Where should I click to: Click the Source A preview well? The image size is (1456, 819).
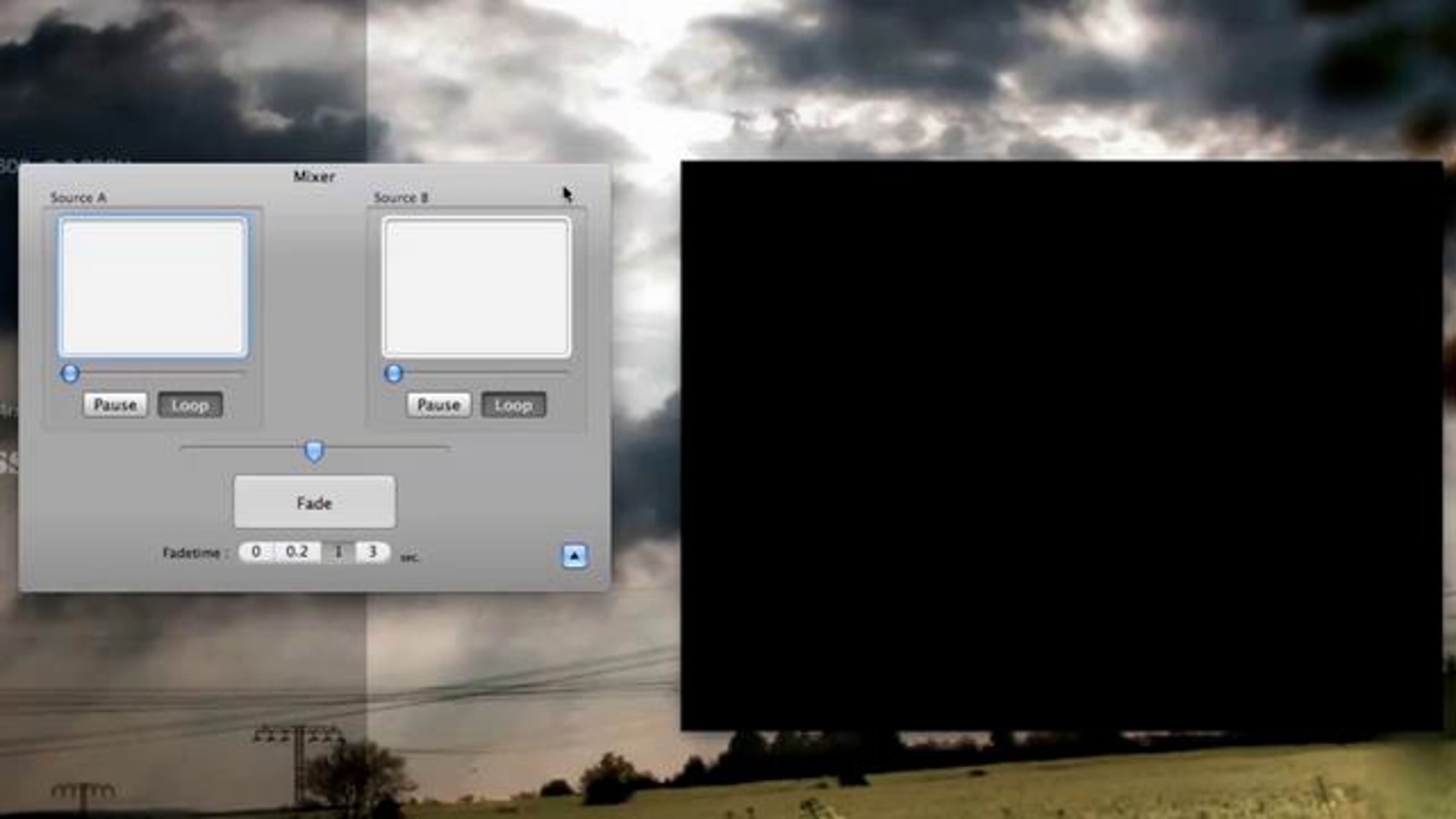(x=153, y=288)
